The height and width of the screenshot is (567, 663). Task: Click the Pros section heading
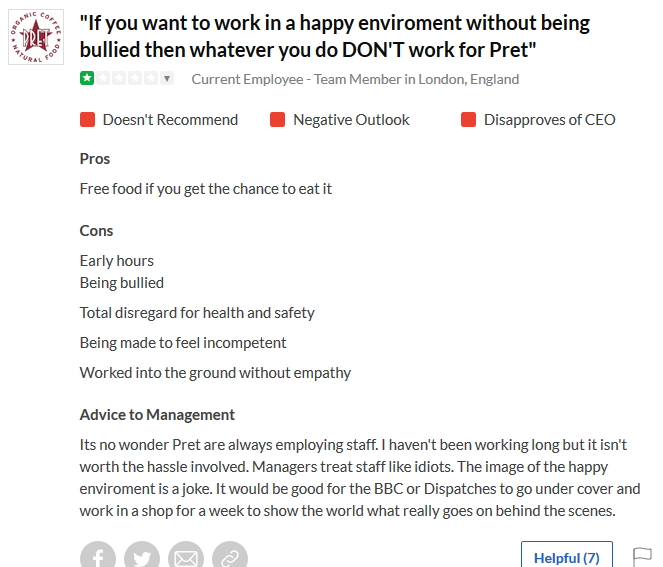coord(95,158)
